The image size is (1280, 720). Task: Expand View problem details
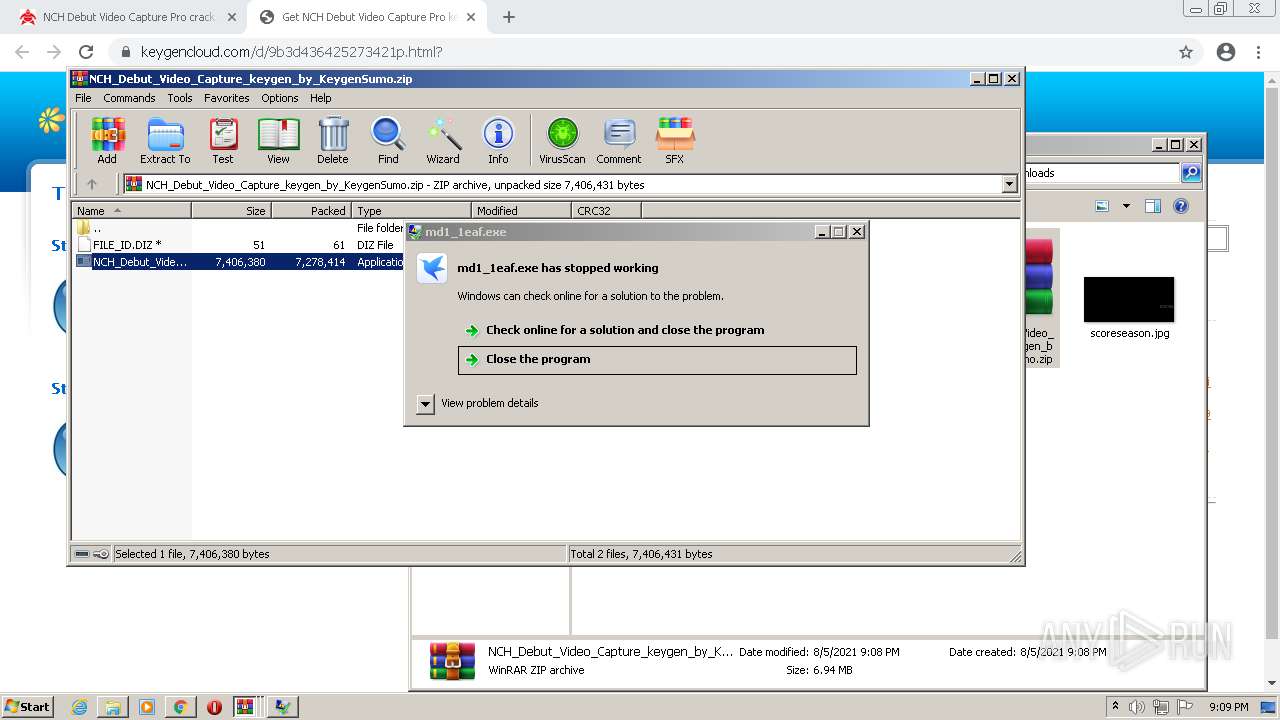pos(477,403)
